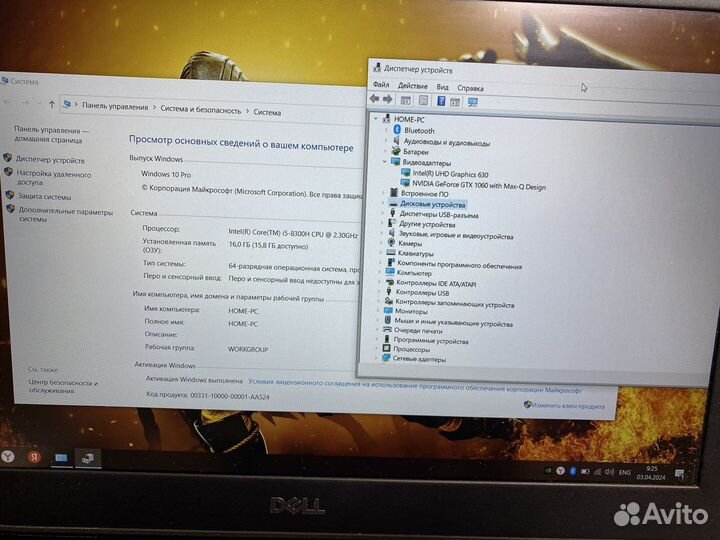Select Компьютер tree row
720x540 pixels.
click(x=414, y=273)
